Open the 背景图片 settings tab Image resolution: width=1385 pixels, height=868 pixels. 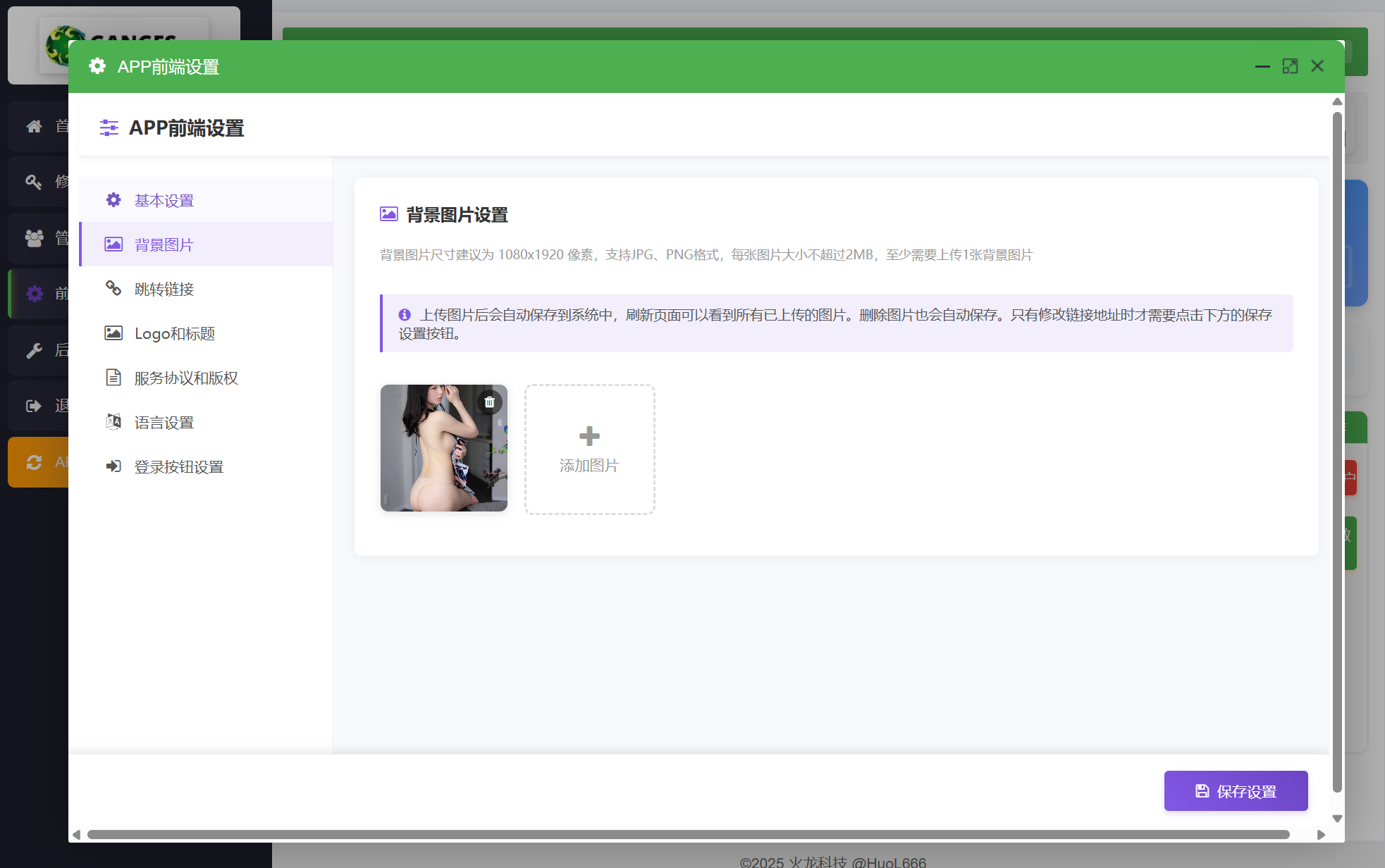point(164,244)
